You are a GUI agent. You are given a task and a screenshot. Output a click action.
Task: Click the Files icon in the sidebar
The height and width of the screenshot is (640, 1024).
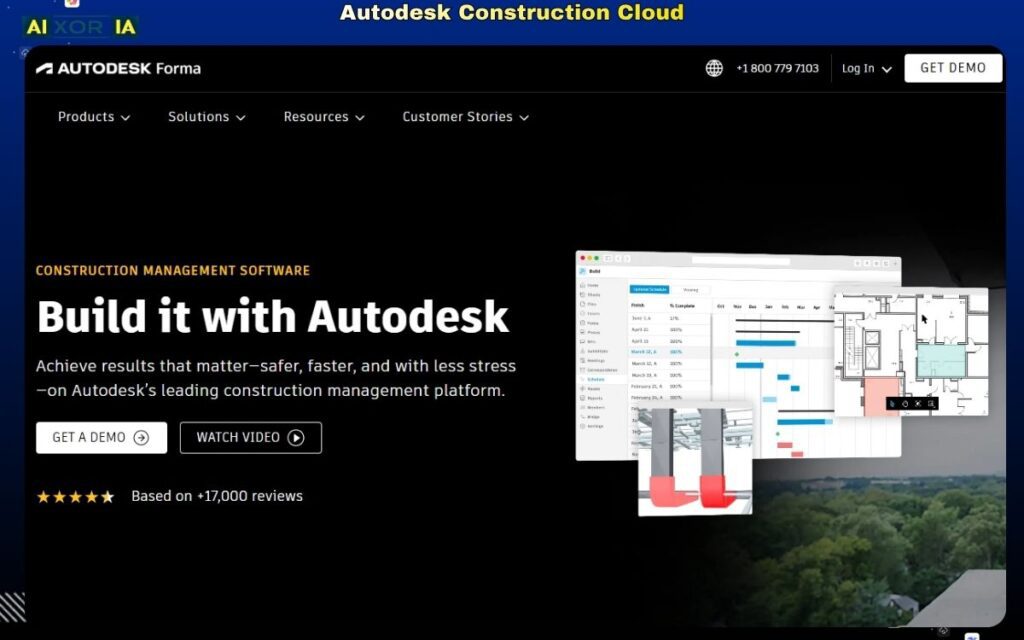click(x=582, y=302)
